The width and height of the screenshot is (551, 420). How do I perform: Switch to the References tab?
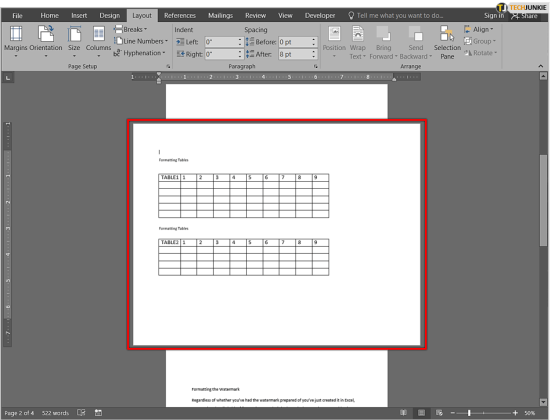[x=180, y=15]
